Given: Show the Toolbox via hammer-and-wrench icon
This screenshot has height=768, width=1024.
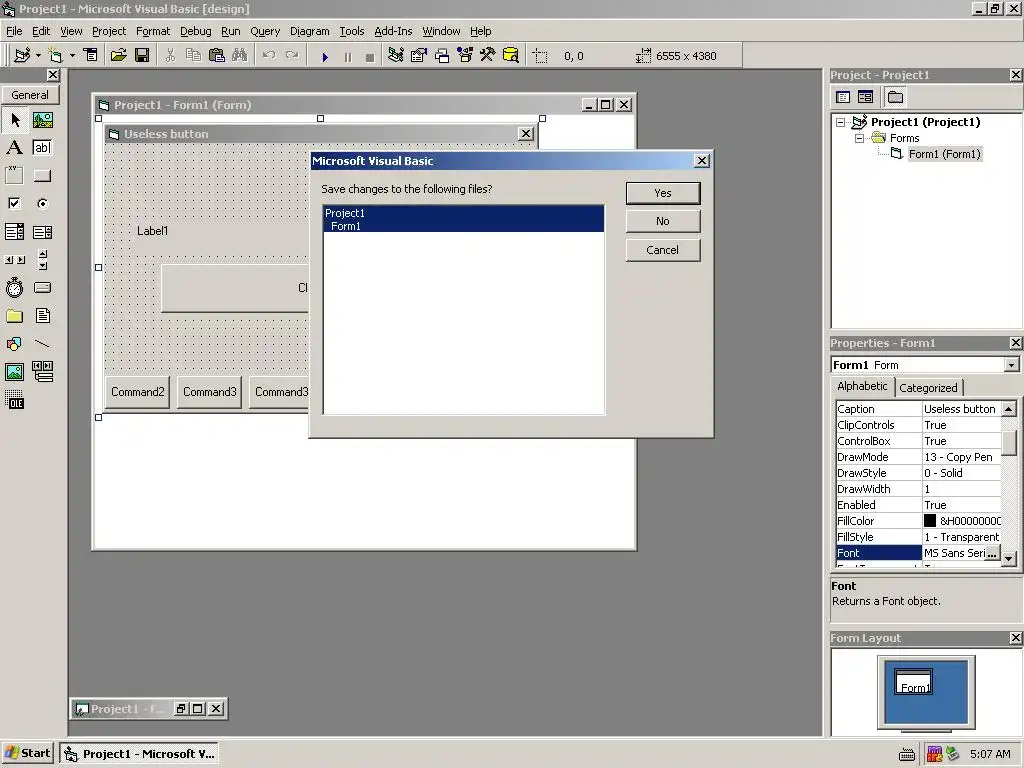Looking at the screenshot, I should coord(488,56).
